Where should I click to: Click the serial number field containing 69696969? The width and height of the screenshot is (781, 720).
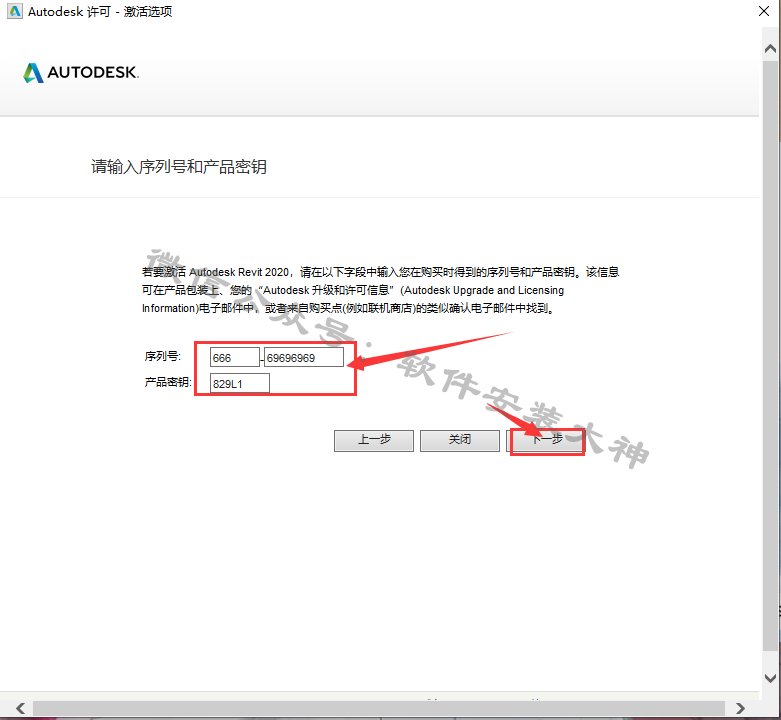[x=303, y=358]
